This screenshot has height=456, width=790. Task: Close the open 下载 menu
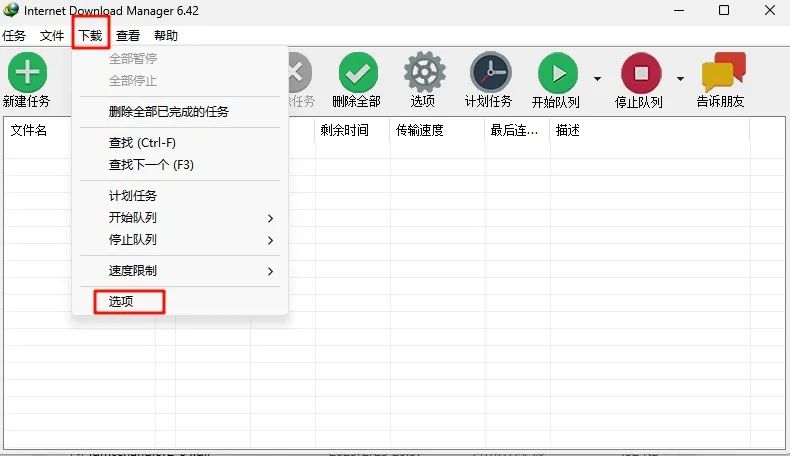[x=91, y=36]
